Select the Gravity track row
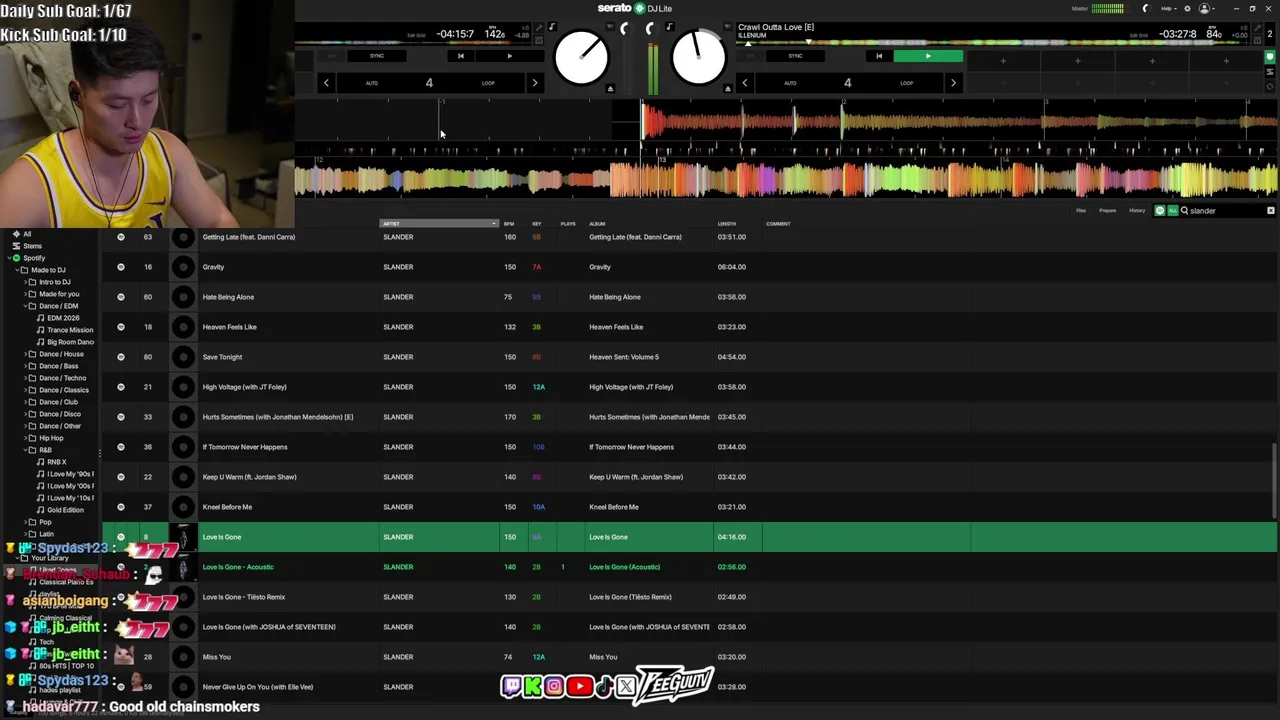This screenshot has width=1280, height=720. point(690,267)
